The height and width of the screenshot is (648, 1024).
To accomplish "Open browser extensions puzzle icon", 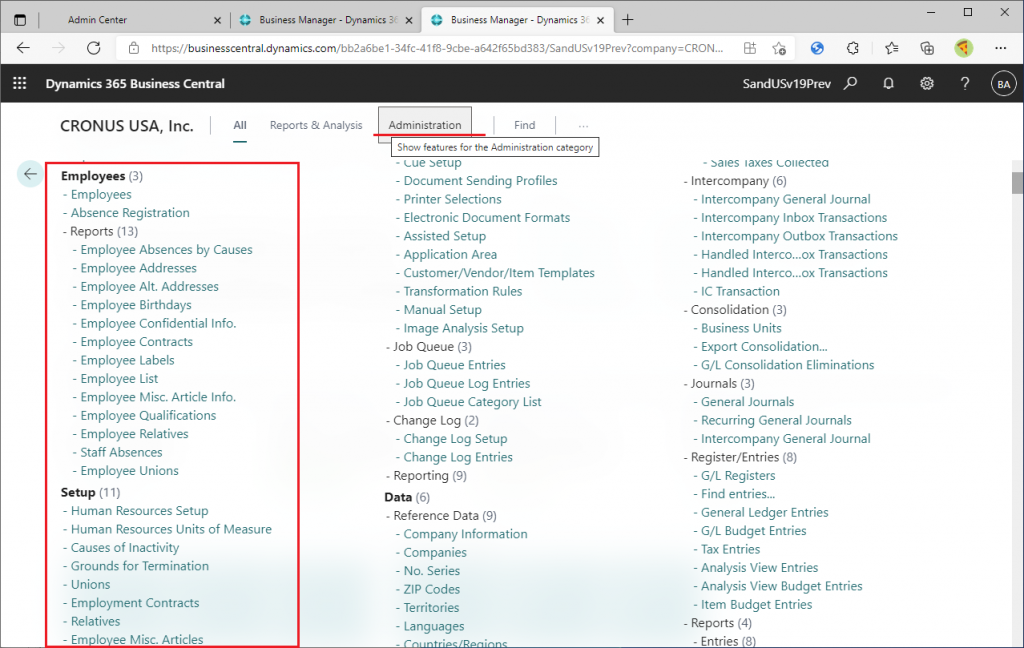I will tap(852, 48).
